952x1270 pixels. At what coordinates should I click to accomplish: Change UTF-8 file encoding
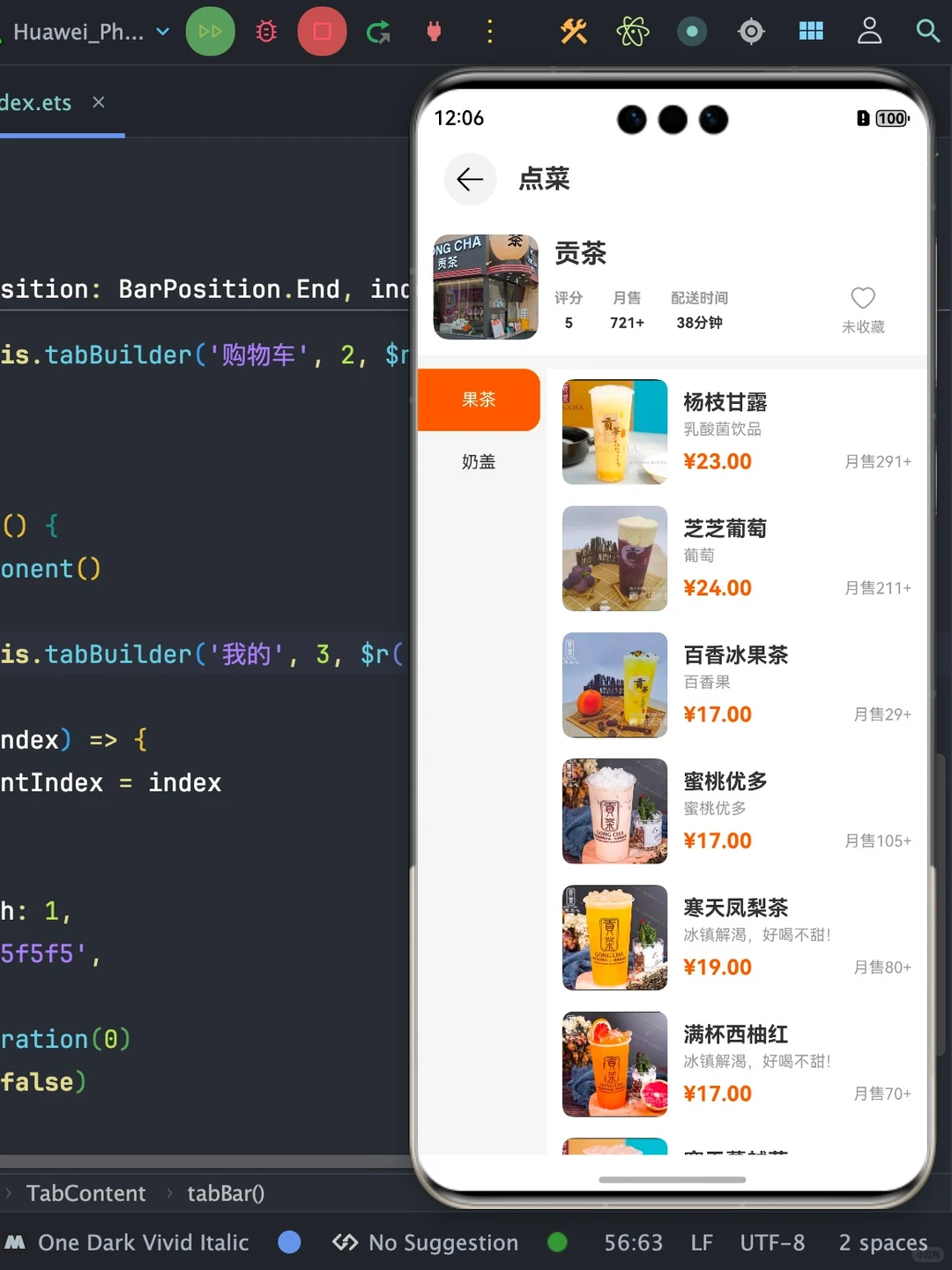coord(772,1243)
